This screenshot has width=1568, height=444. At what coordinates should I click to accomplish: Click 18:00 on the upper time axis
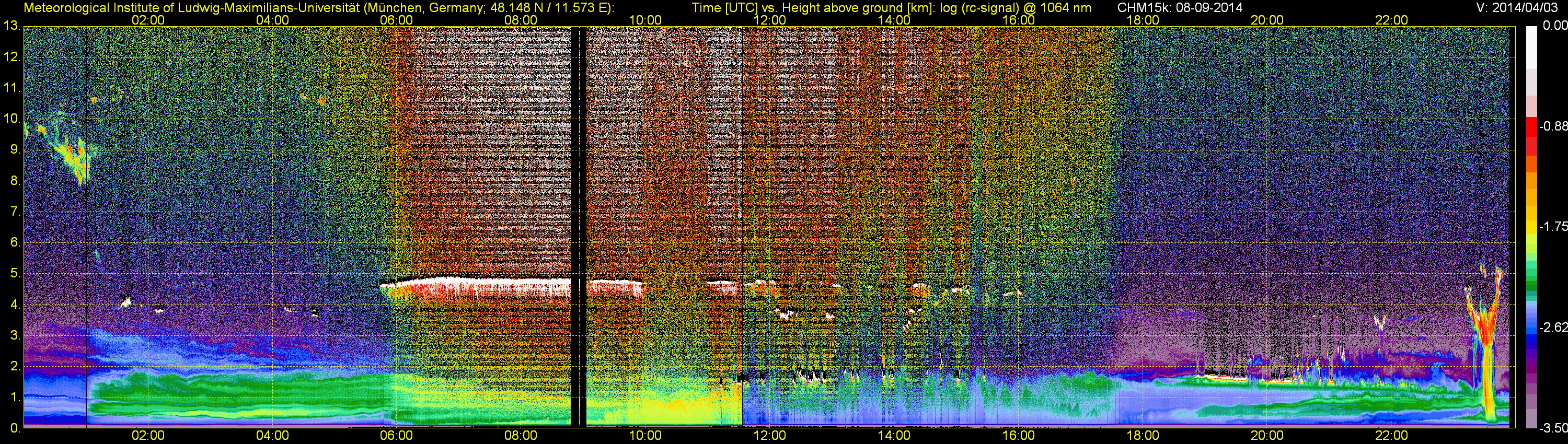1143,20
